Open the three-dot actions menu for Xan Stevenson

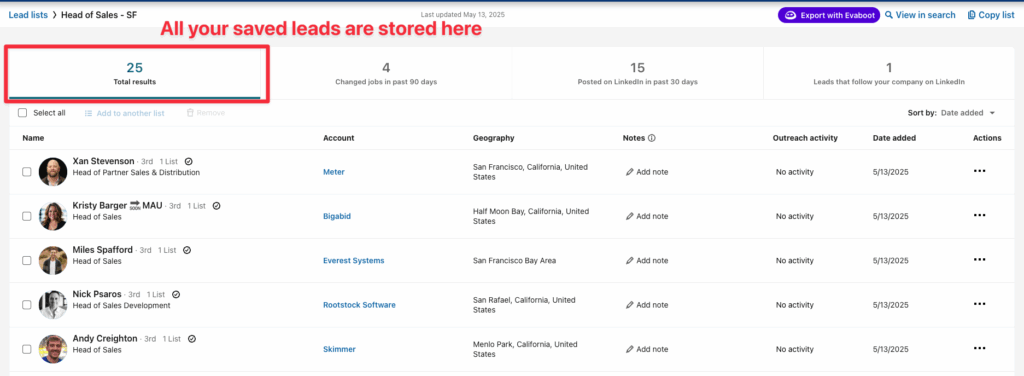click(979, 171)
